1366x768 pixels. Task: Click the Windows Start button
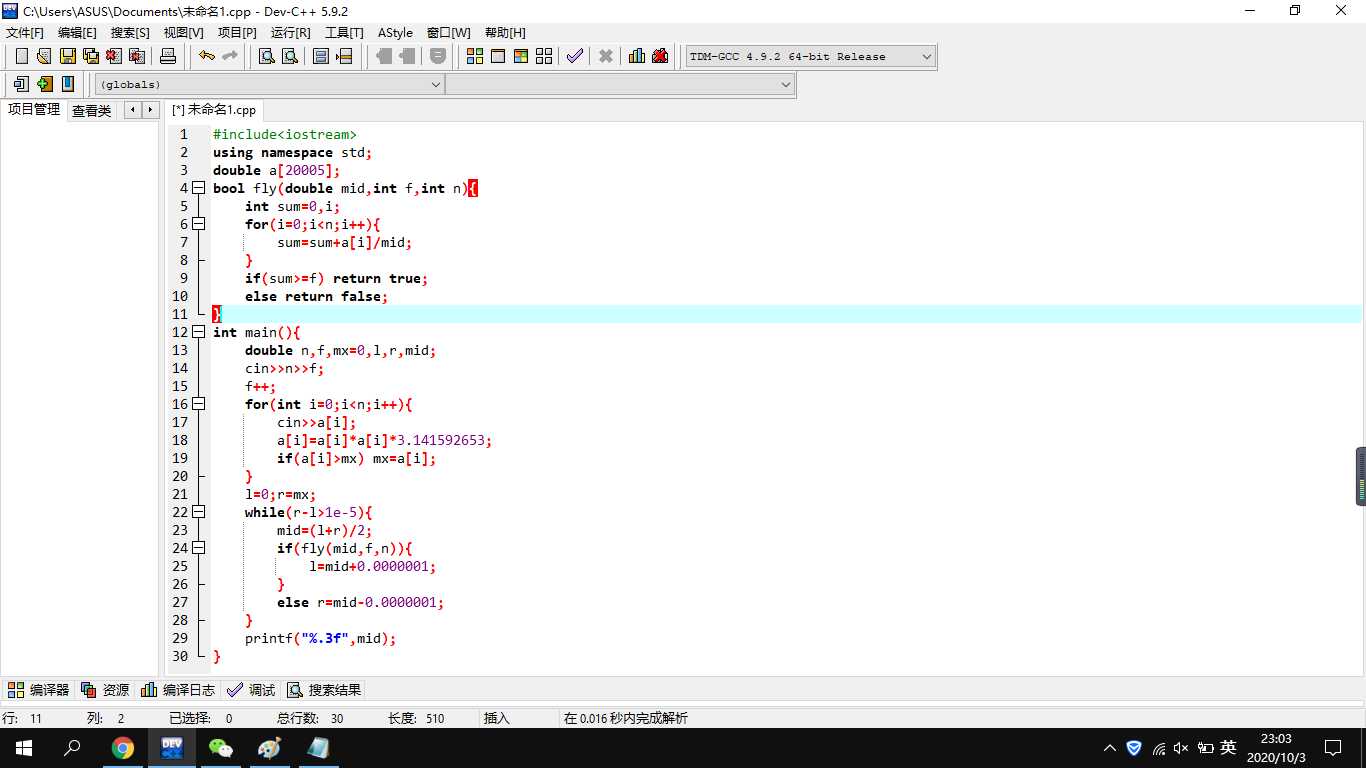[24, 747]
